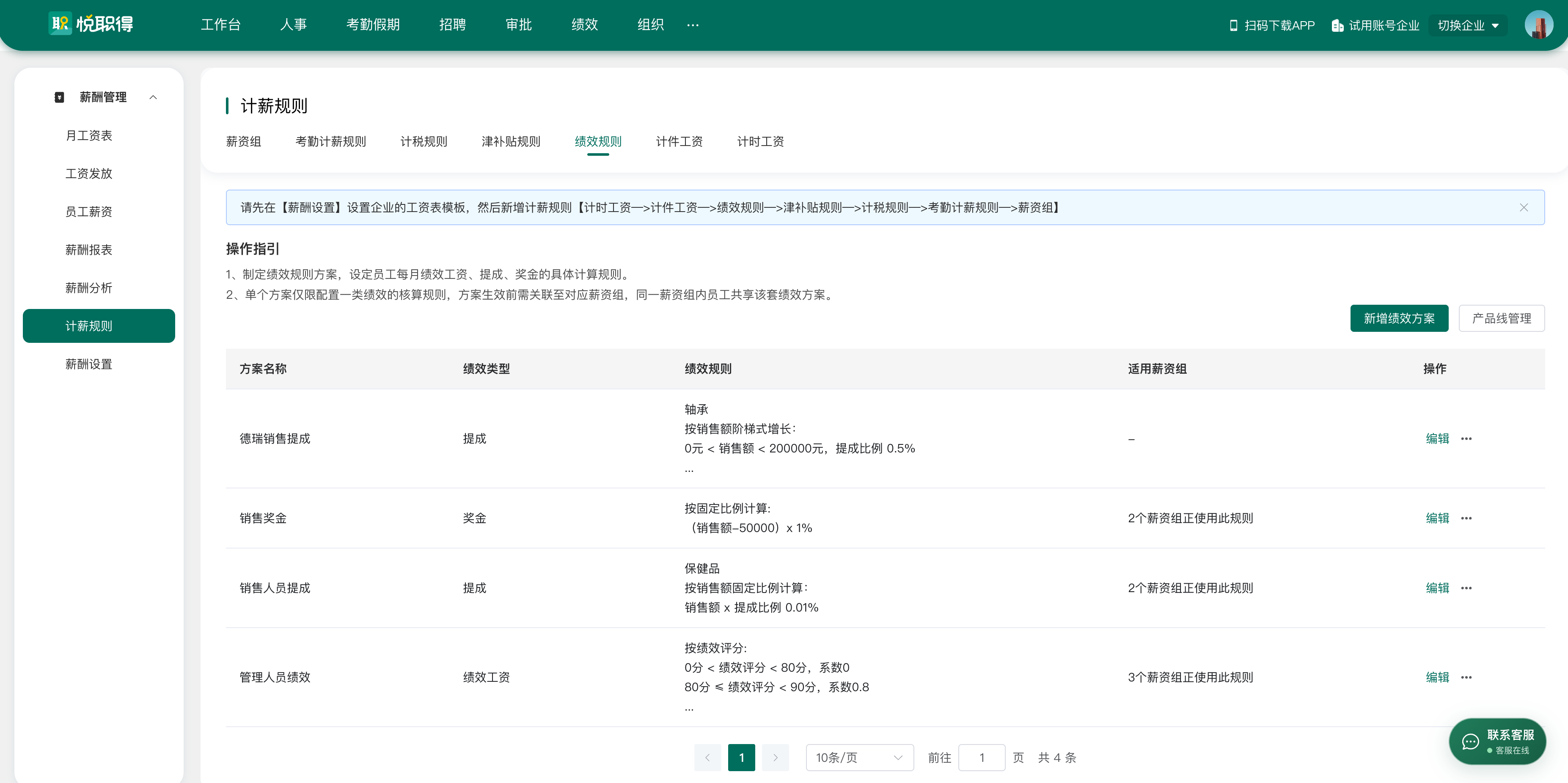1568x783 pixels.
Task: Open 薪酬设置 in the sidebar
Action: point(89,364)
